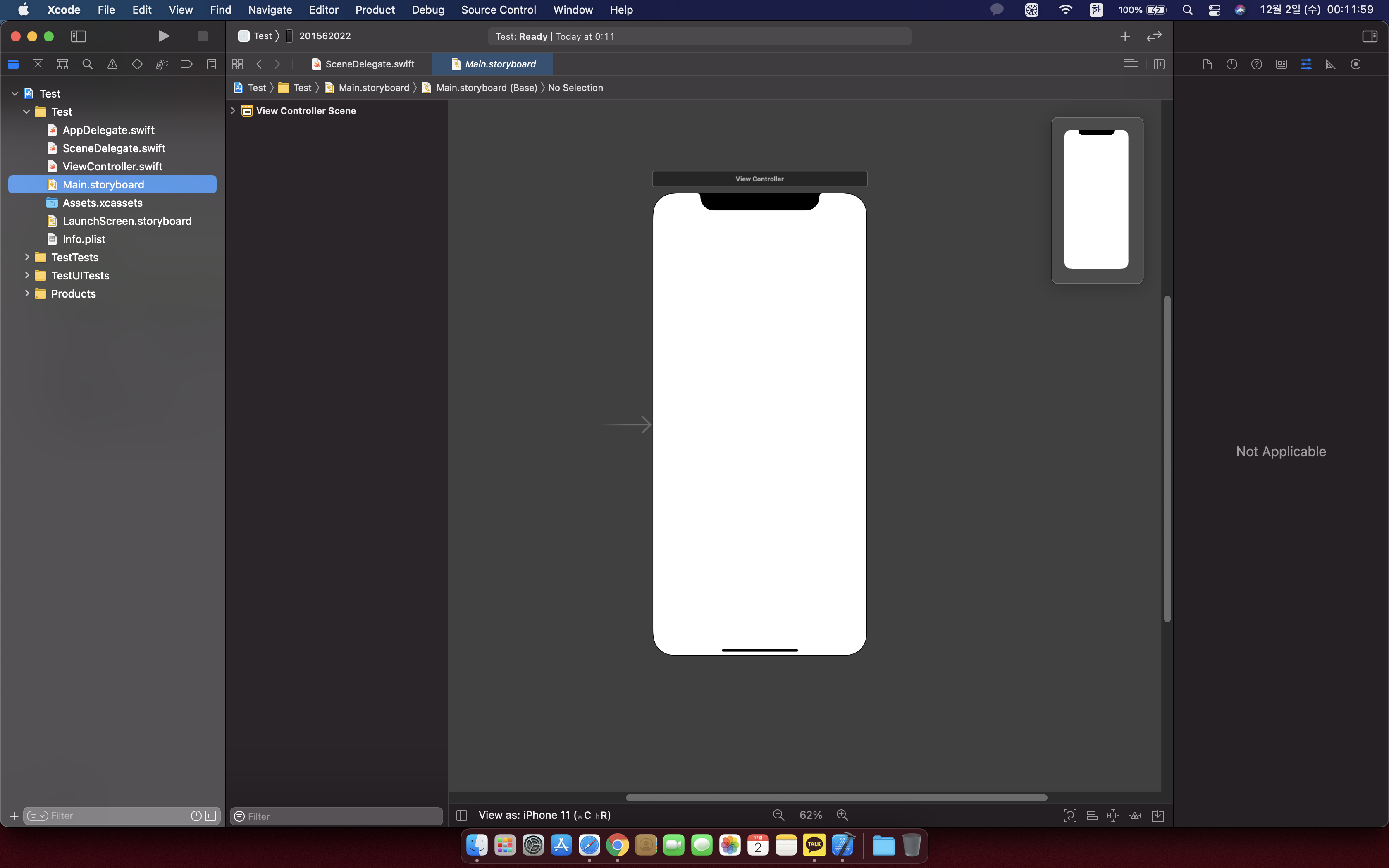Open the Library with plus button
Viewport: 1389px width, 868px height.
point(1125,36)
